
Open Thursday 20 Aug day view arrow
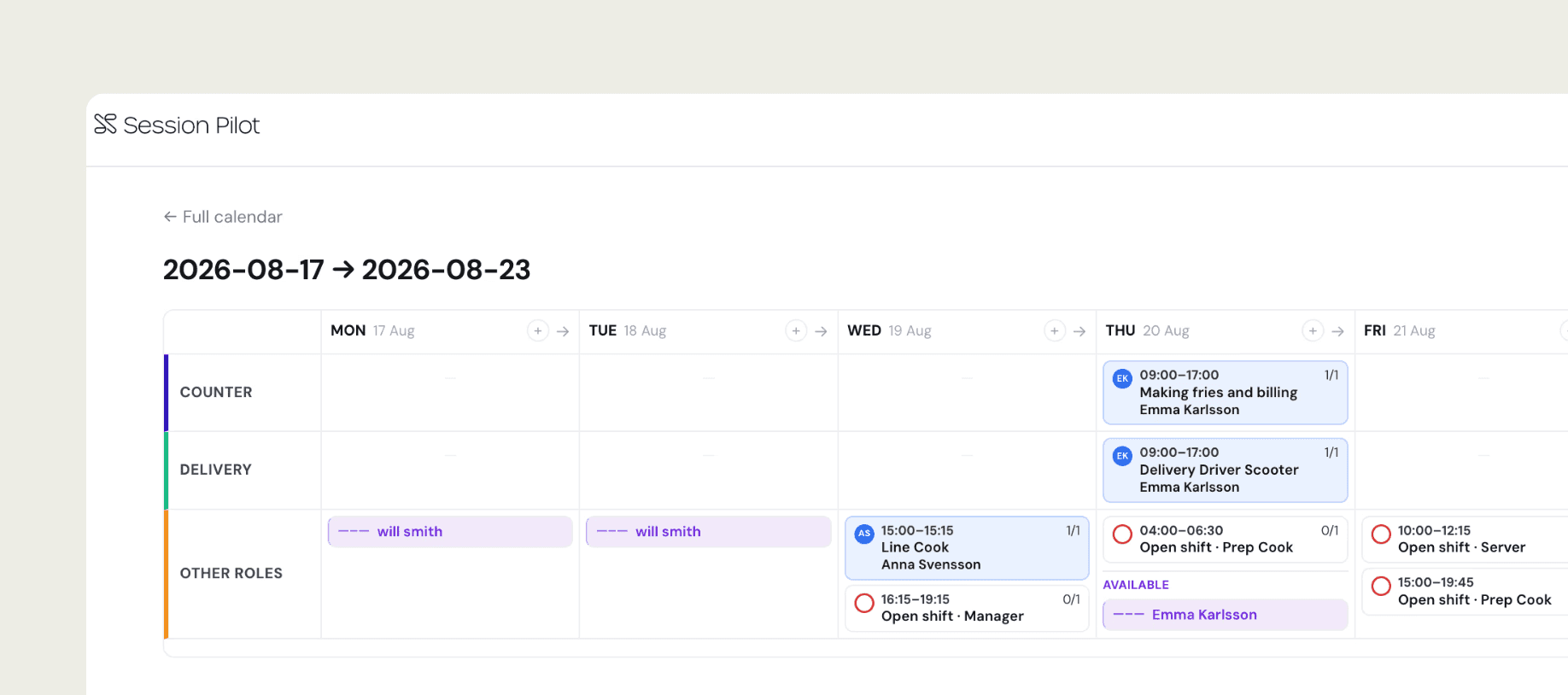pos(1337,331)
